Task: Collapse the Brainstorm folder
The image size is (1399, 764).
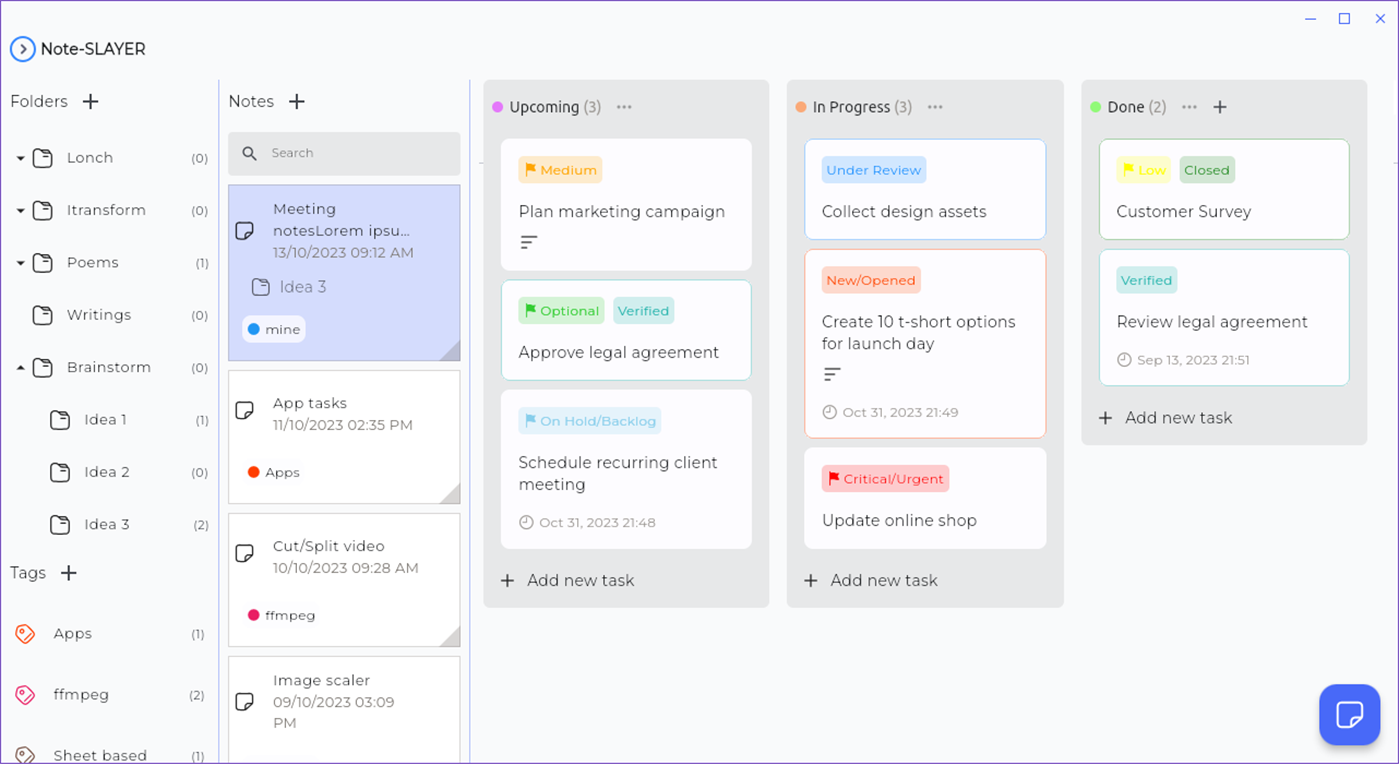Action: point(20,368)
